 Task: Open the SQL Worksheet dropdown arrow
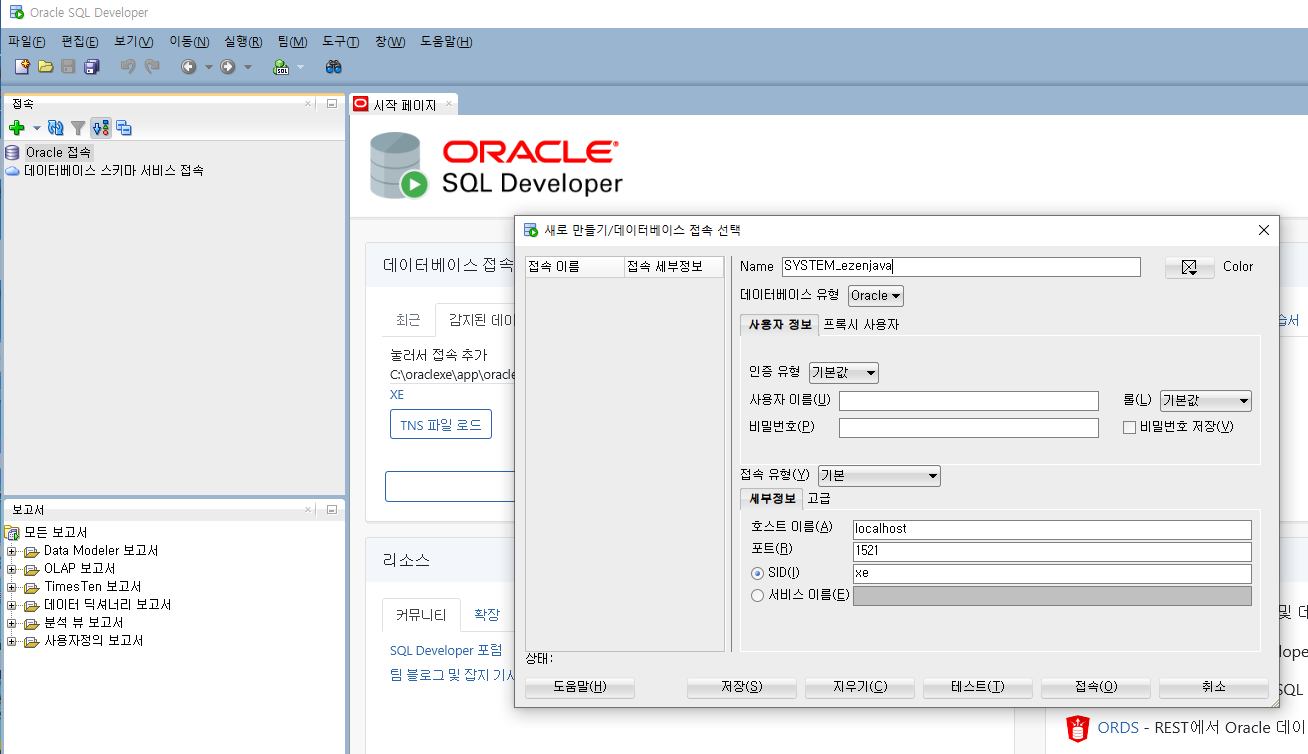coord(300,67)
